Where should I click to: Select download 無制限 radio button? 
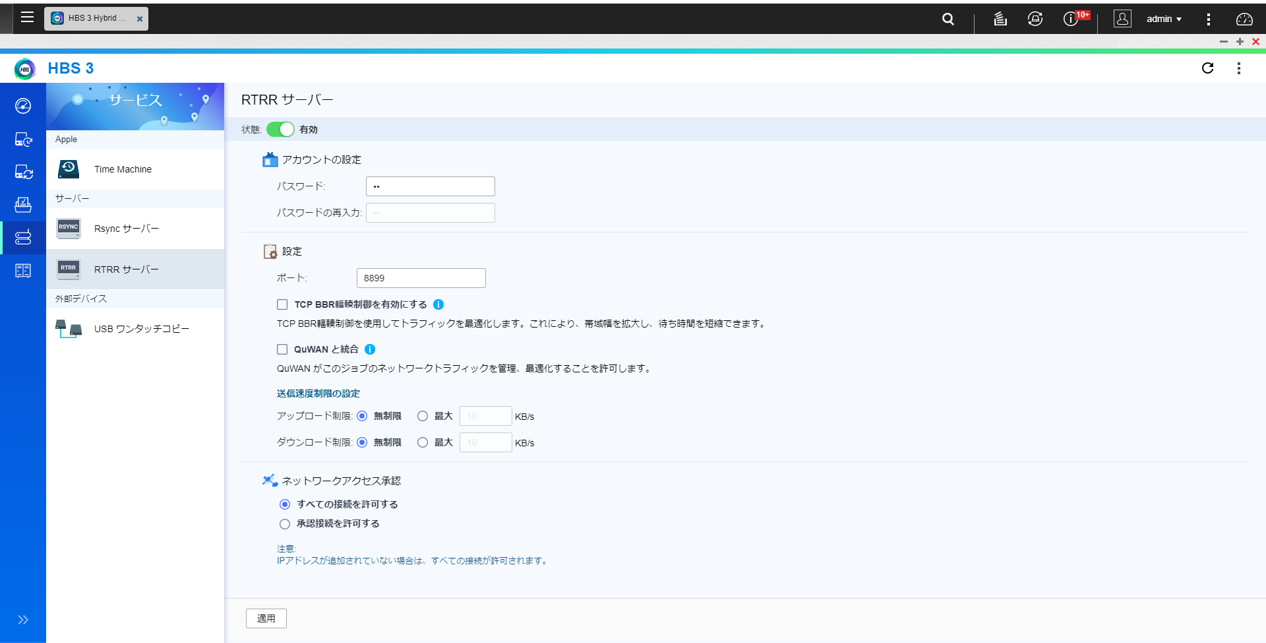coord(362,442)
